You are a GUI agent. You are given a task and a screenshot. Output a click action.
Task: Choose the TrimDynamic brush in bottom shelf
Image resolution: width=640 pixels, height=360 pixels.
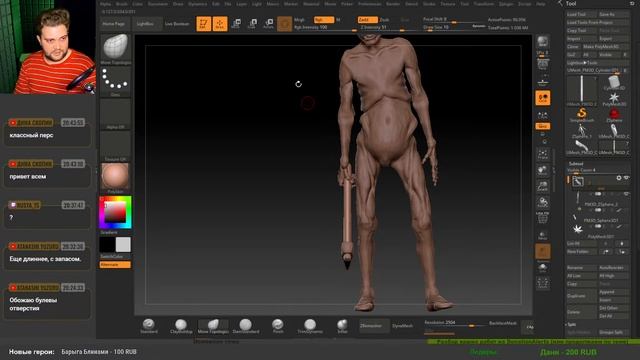pos(310,326)
